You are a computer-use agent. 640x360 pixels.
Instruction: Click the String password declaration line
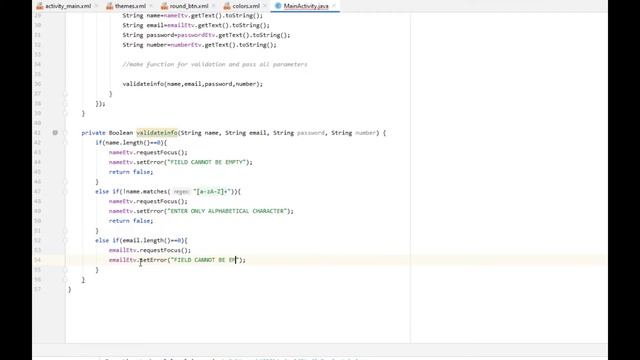(x=206, y=35)
